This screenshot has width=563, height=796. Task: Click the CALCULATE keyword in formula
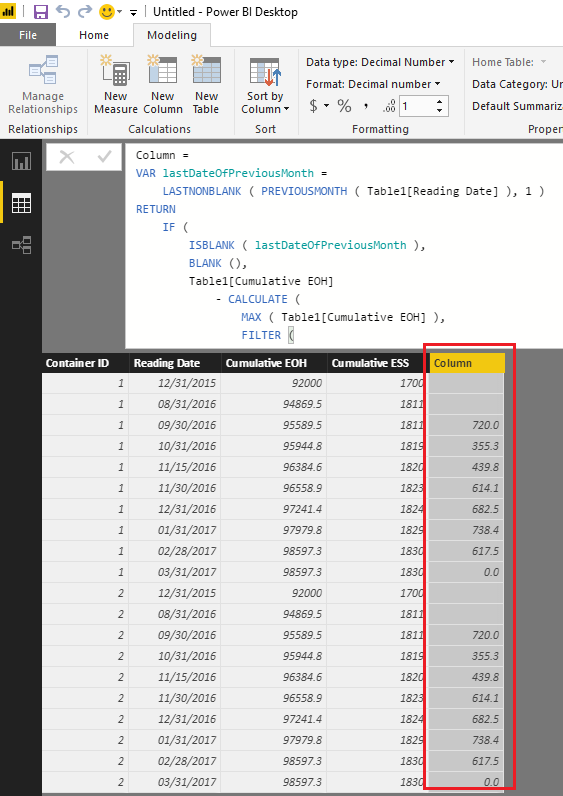tap(257, 299)
